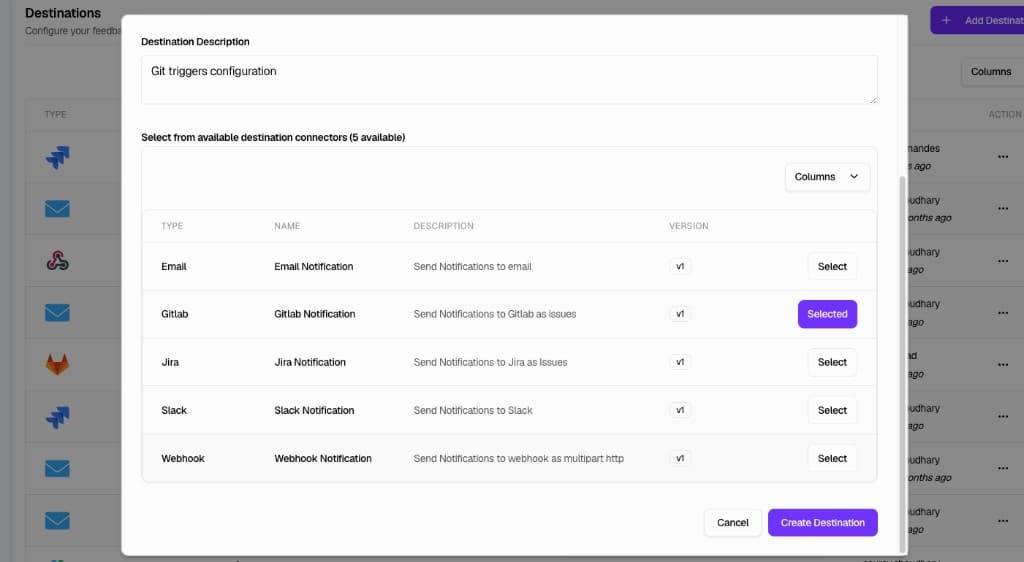Select the Slack Notification connector
This screenshot has width=1024, height=562.
click(x=832, y=411)
